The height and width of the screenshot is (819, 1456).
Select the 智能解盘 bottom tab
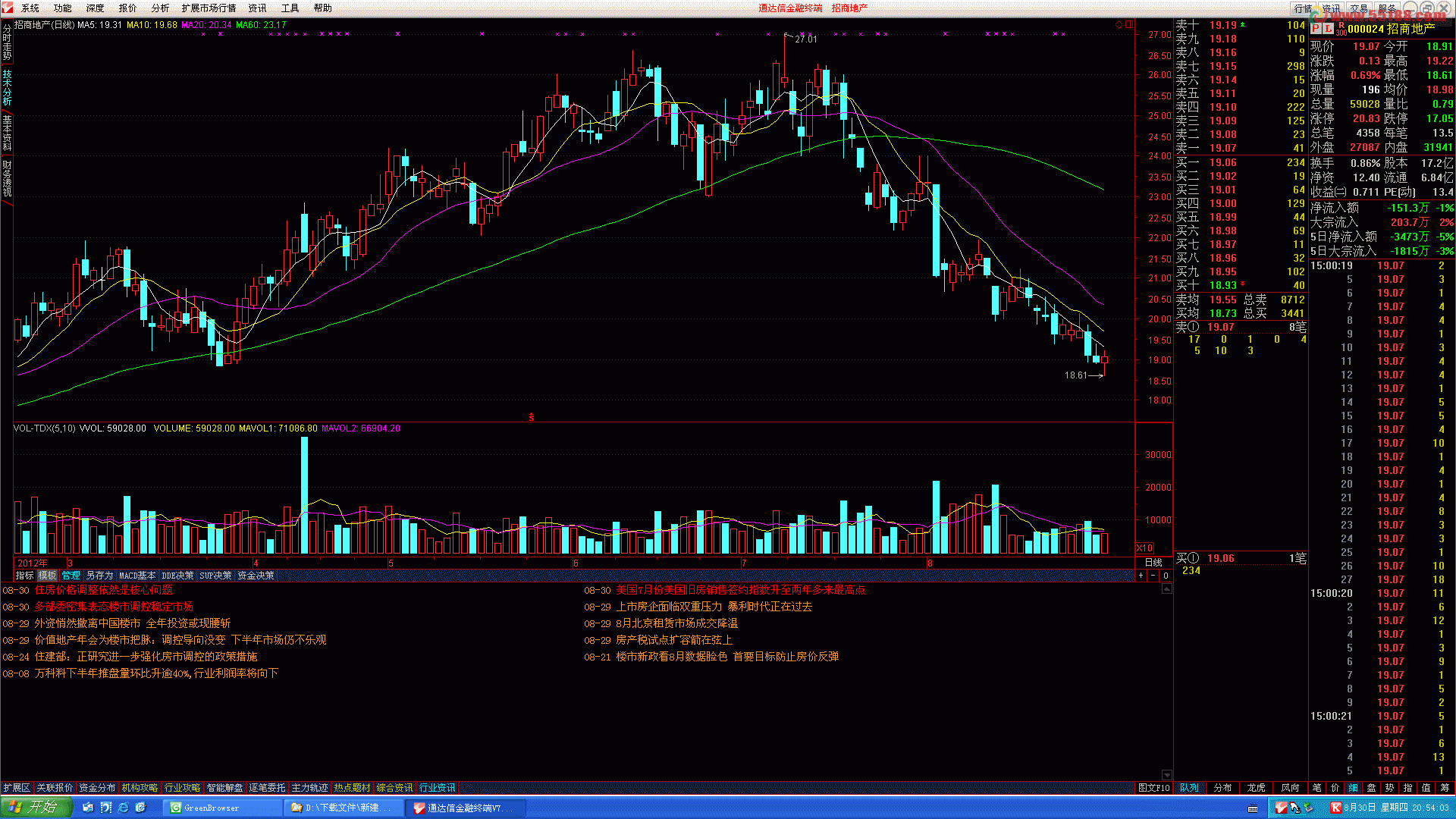point(224,788)
